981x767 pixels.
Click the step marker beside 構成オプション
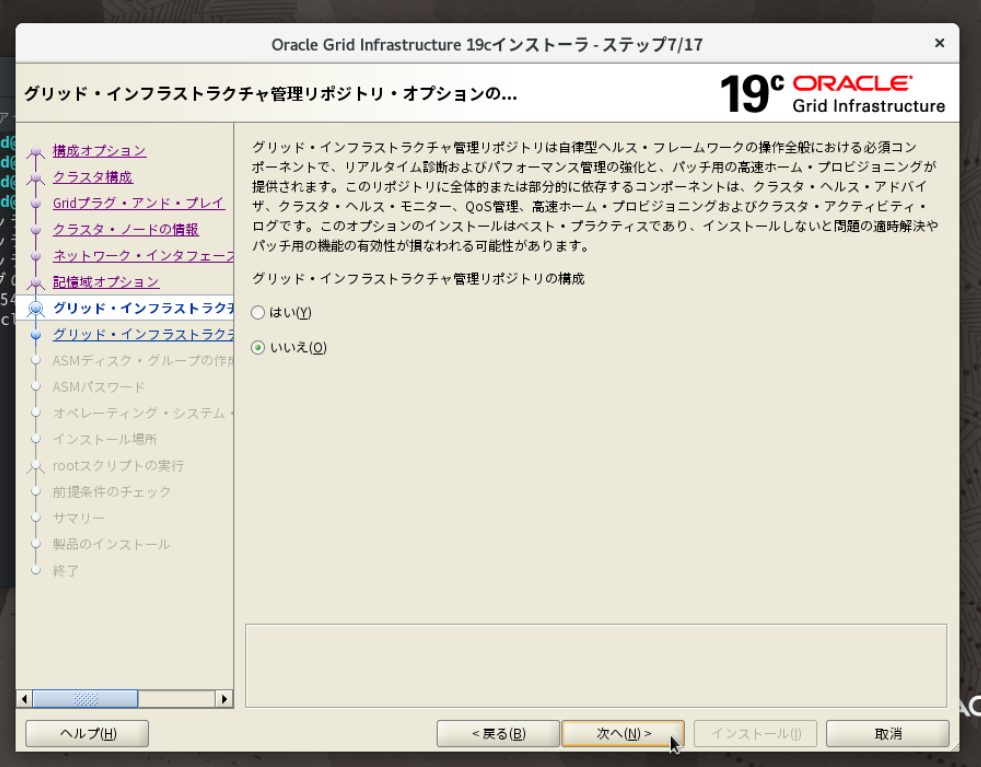[36, 151]
